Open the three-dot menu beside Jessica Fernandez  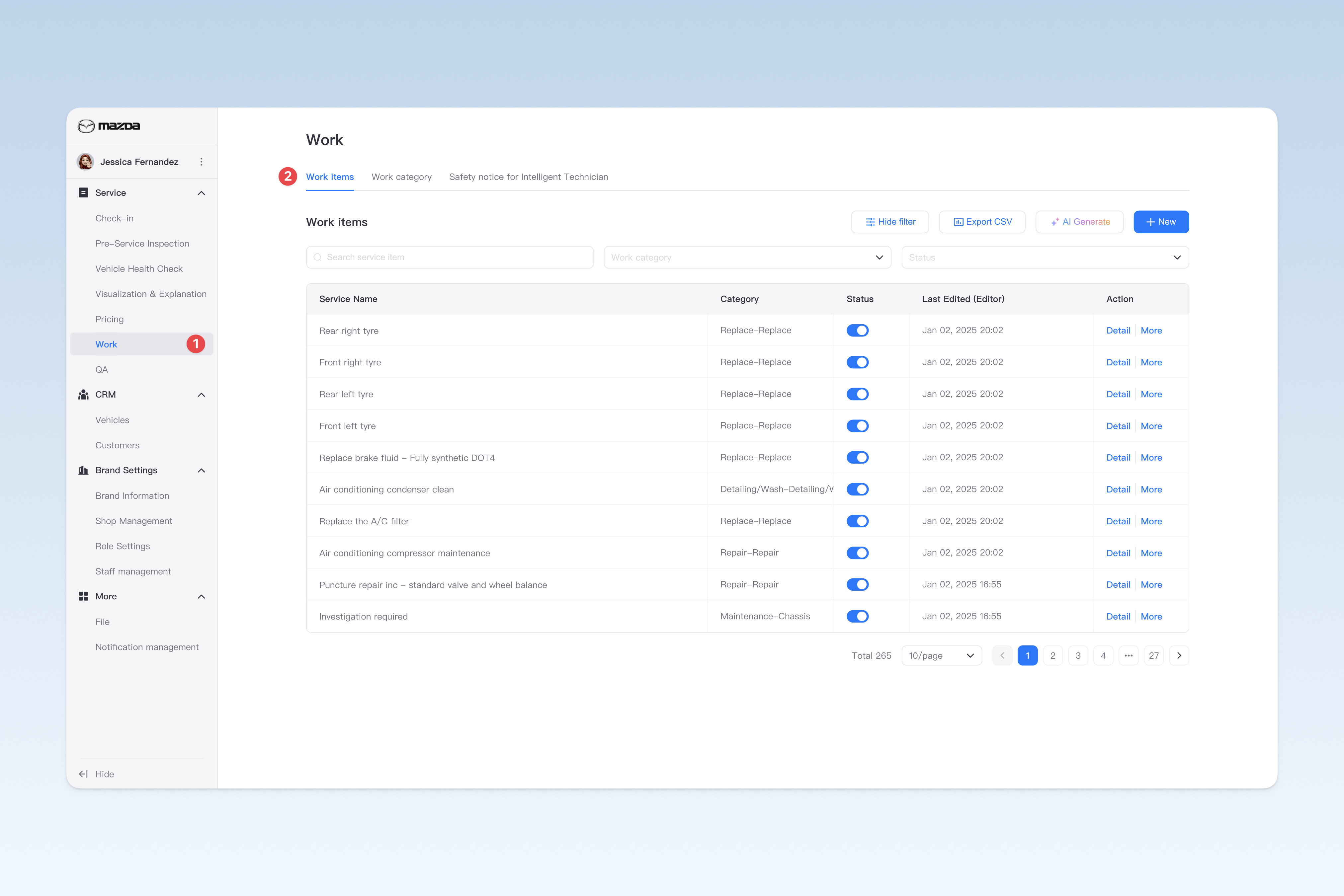(201, 162)
